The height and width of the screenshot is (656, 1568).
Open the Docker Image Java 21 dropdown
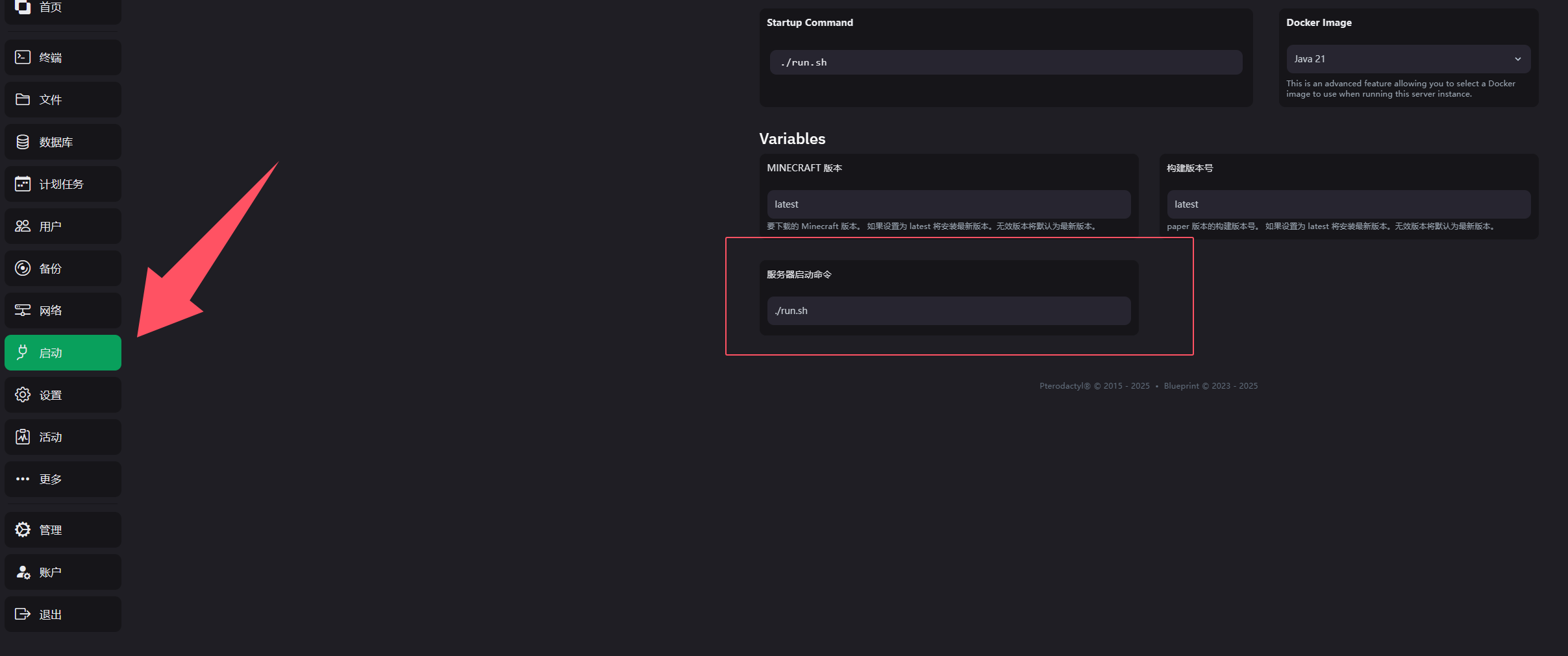click(x=1408, y=59)
